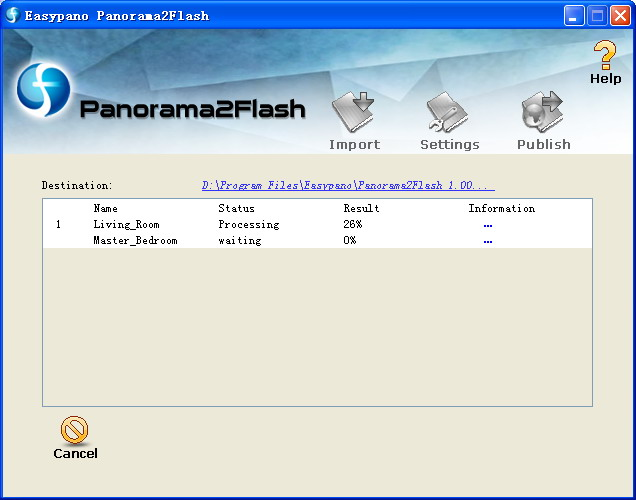This screenshot has height=500, width=636.
Task: Open the destination folder path link
Action: click(348, 186)
